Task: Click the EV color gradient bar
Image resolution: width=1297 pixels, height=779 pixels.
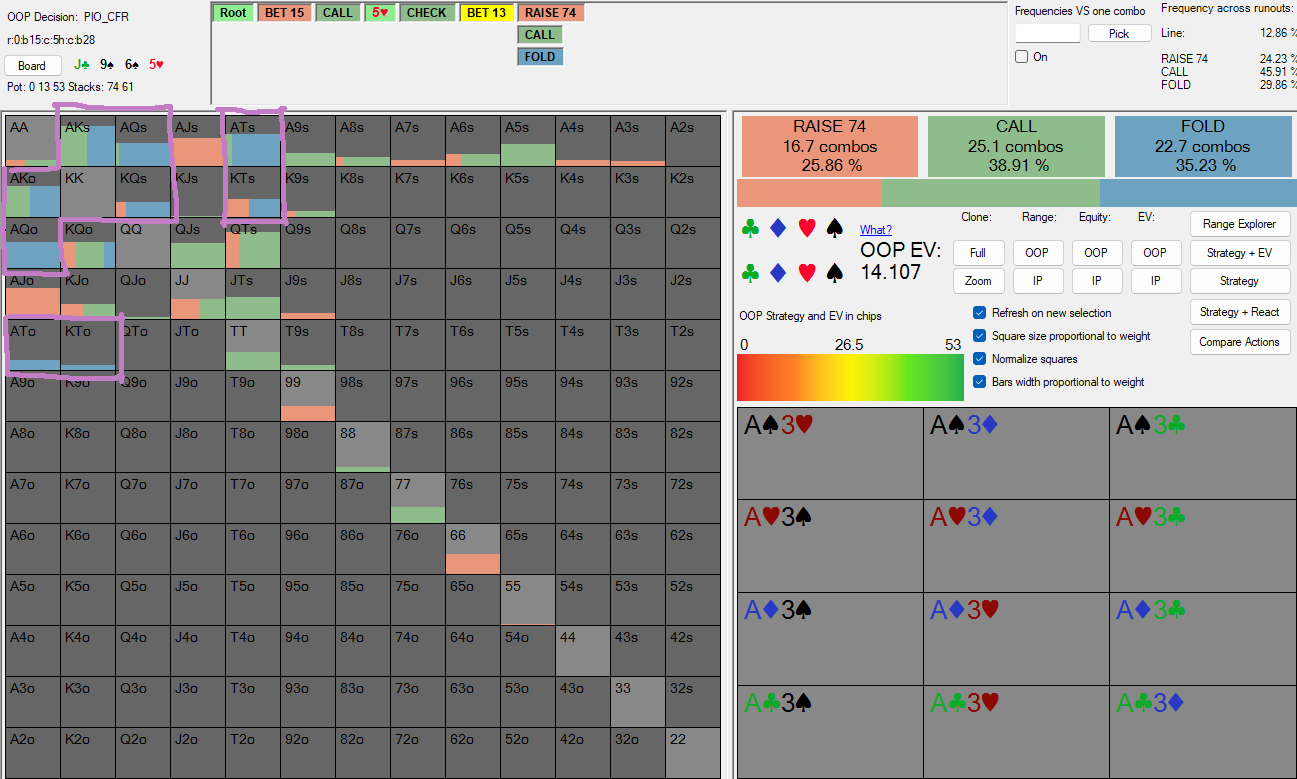Action: [849, 377]
